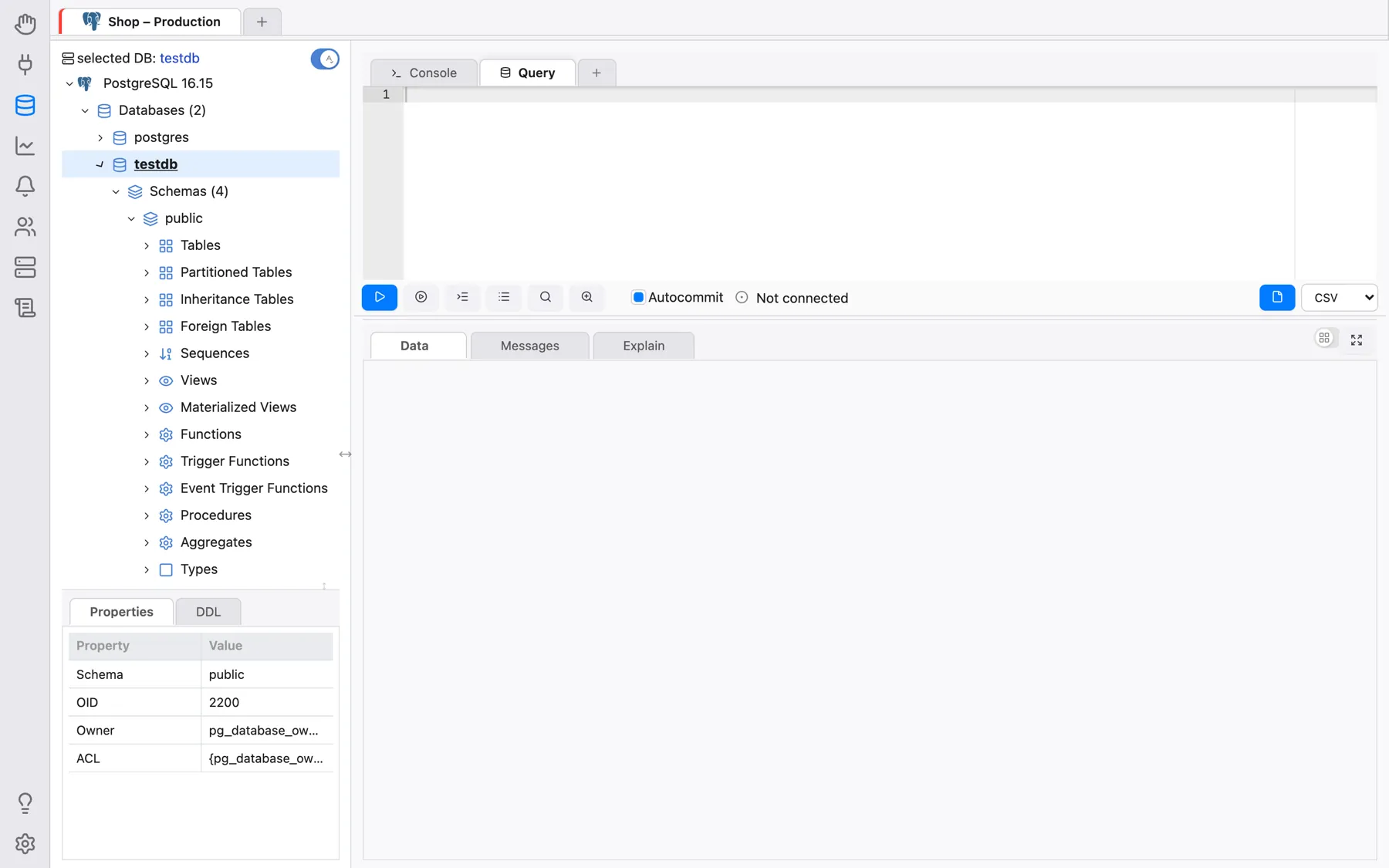1389x868 pixels.
Task: Open the monitoring chart icon in sidebar
Action: tap(25, 145)
